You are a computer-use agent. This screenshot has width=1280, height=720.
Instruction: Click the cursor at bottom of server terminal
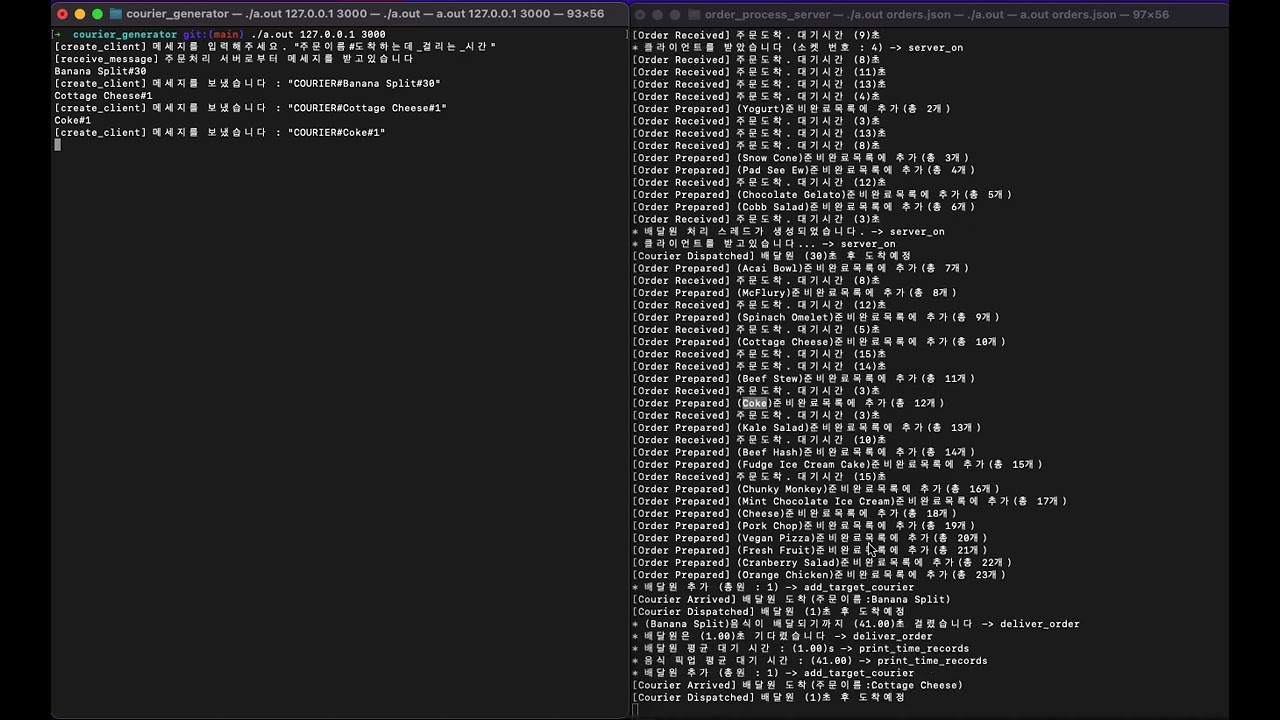coord(635,710)
